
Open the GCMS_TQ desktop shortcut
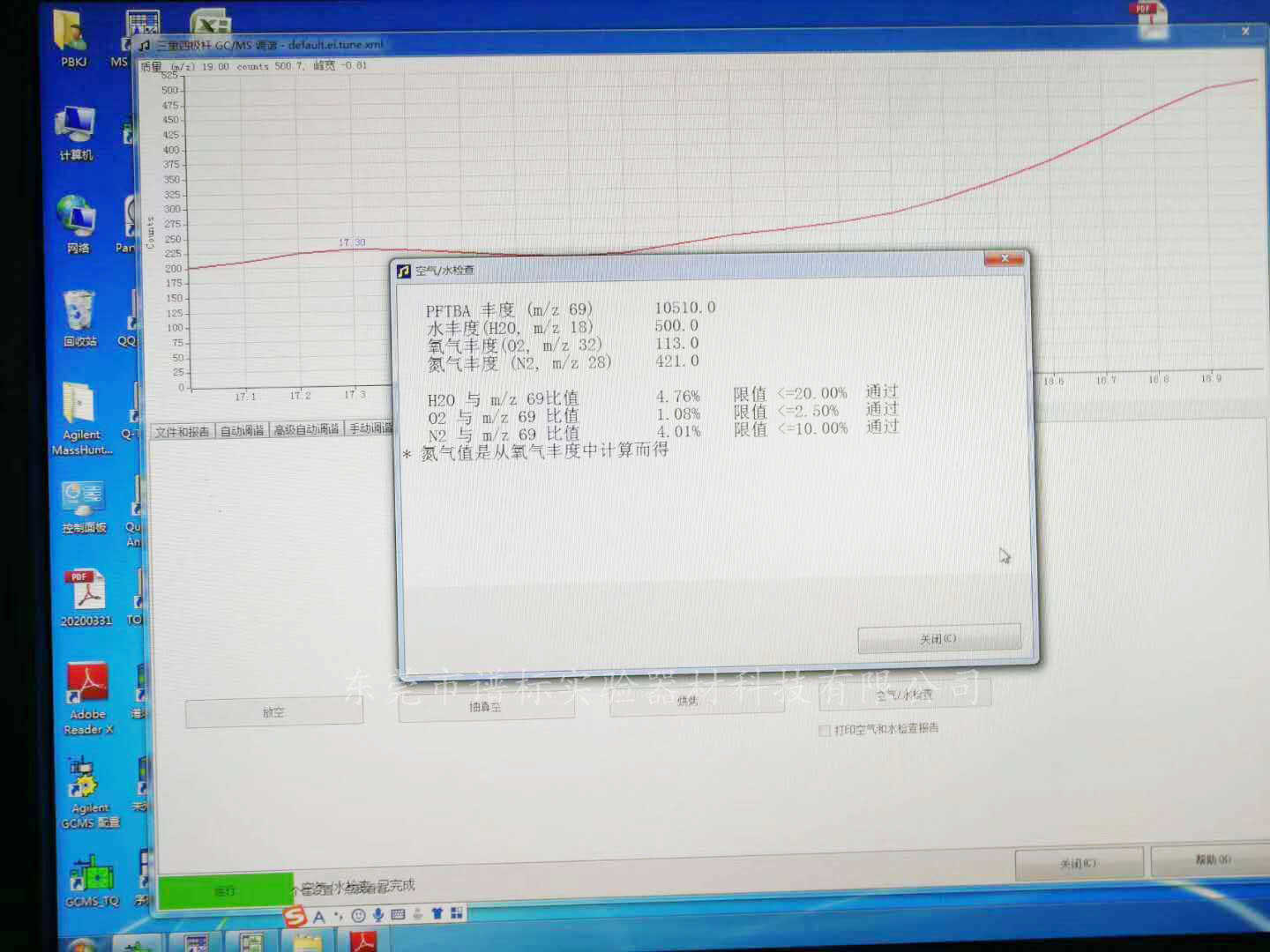91,876
